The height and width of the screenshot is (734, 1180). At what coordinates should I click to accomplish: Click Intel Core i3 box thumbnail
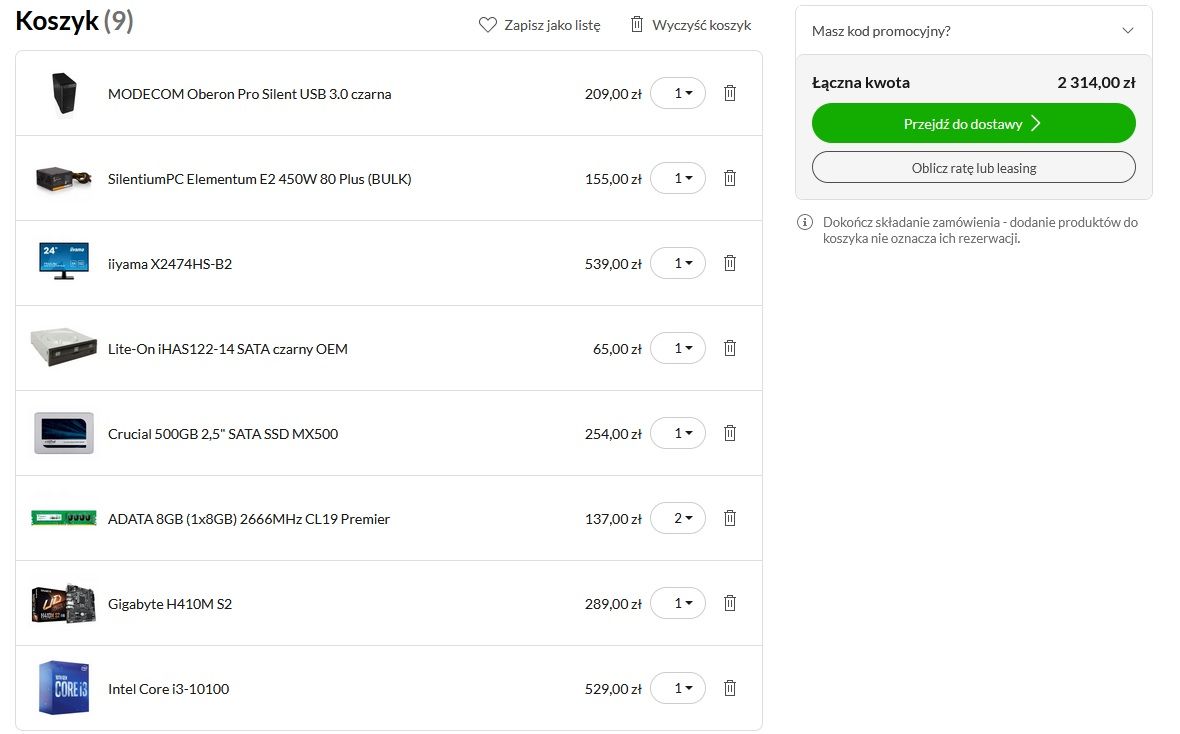click(64, 687)
